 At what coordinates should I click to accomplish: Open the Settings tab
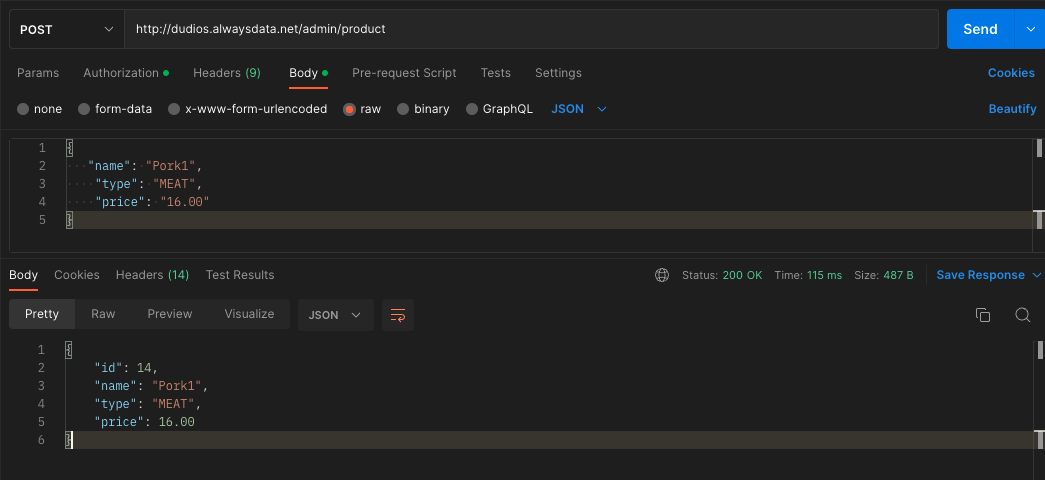tap(558, 73)
